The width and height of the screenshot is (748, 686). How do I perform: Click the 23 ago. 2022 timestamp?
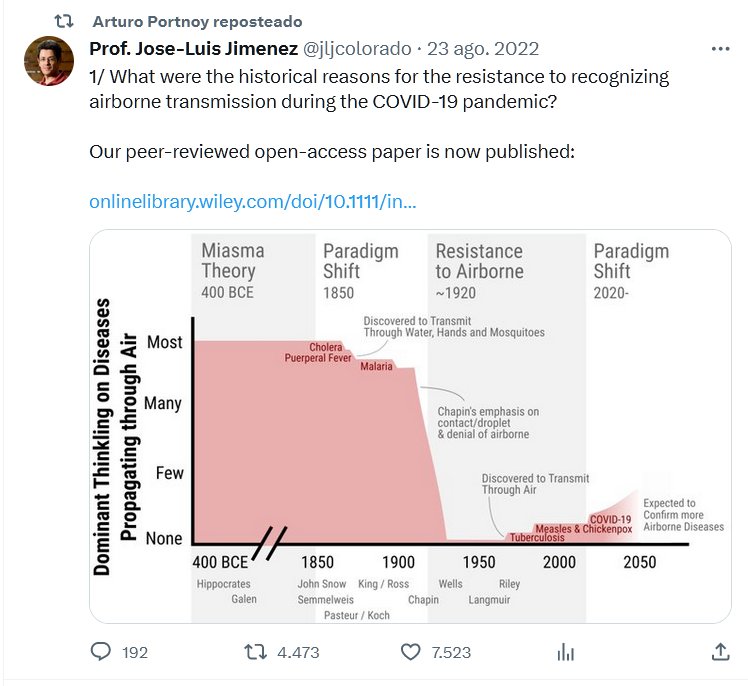point(484,48)
